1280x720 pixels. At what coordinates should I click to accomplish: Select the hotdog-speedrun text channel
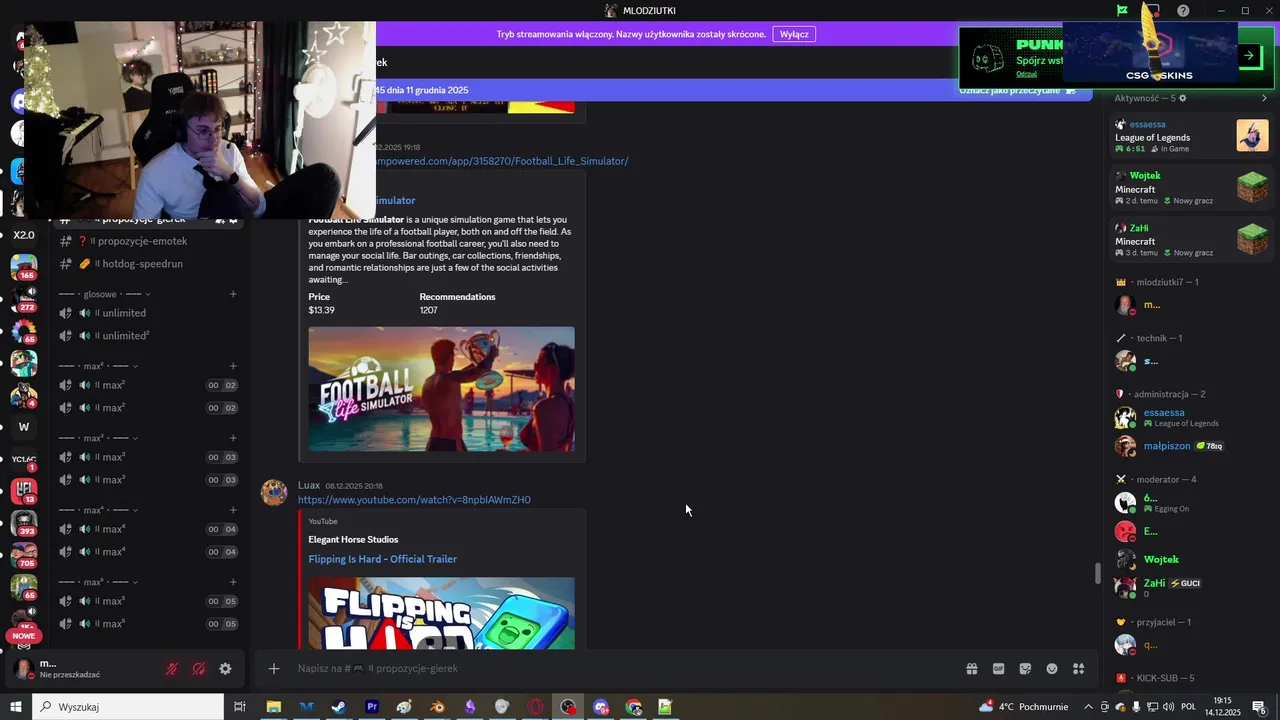click(x=149, y=264)
